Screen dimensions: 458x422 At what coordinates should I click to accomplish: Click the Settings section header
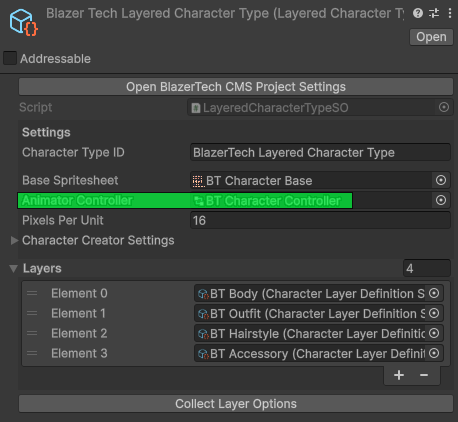click(x=46, y=132)
